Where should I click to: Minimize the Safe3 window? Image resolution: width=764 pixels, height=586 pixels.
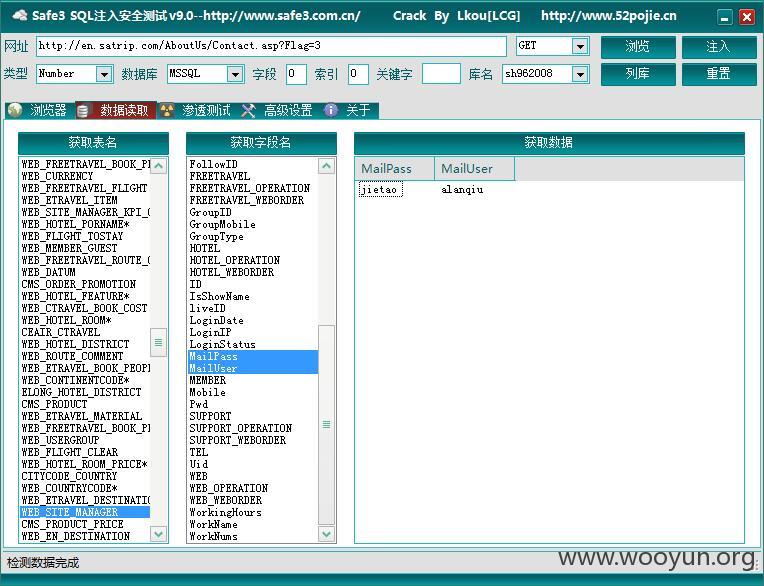coord(725,18)
